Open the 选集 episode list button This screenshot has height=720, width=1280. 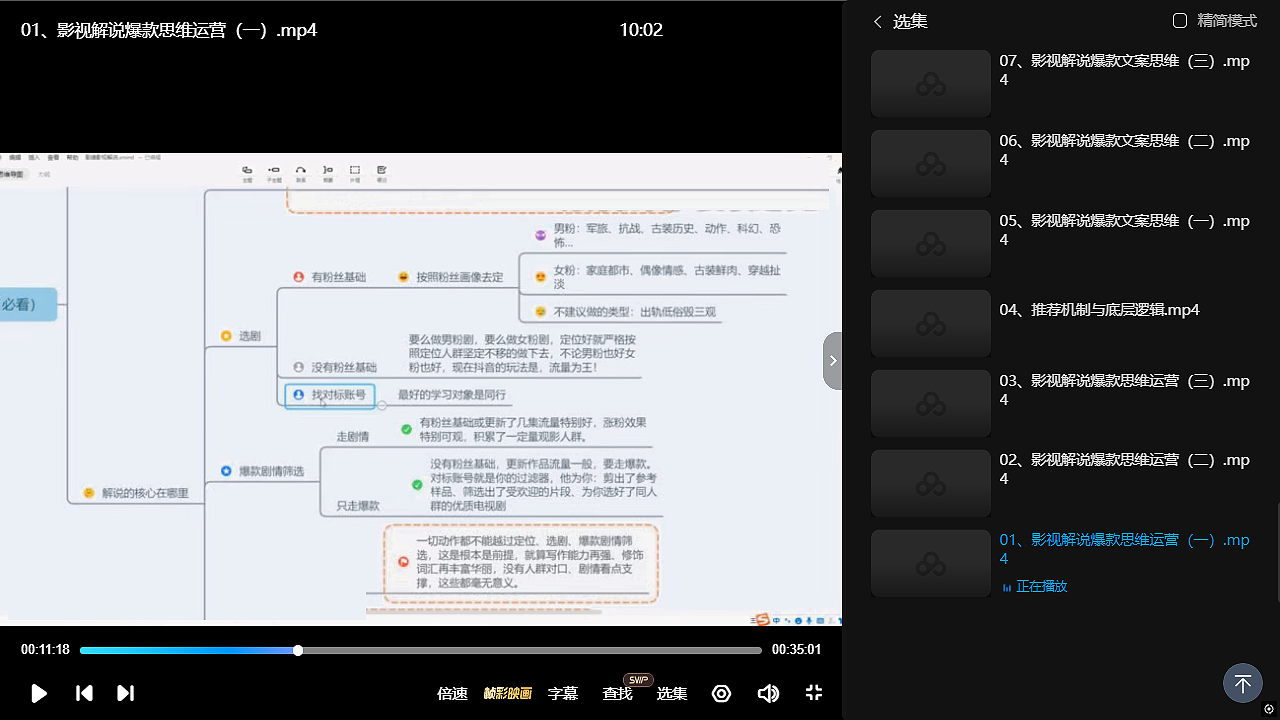coord(671,693)
